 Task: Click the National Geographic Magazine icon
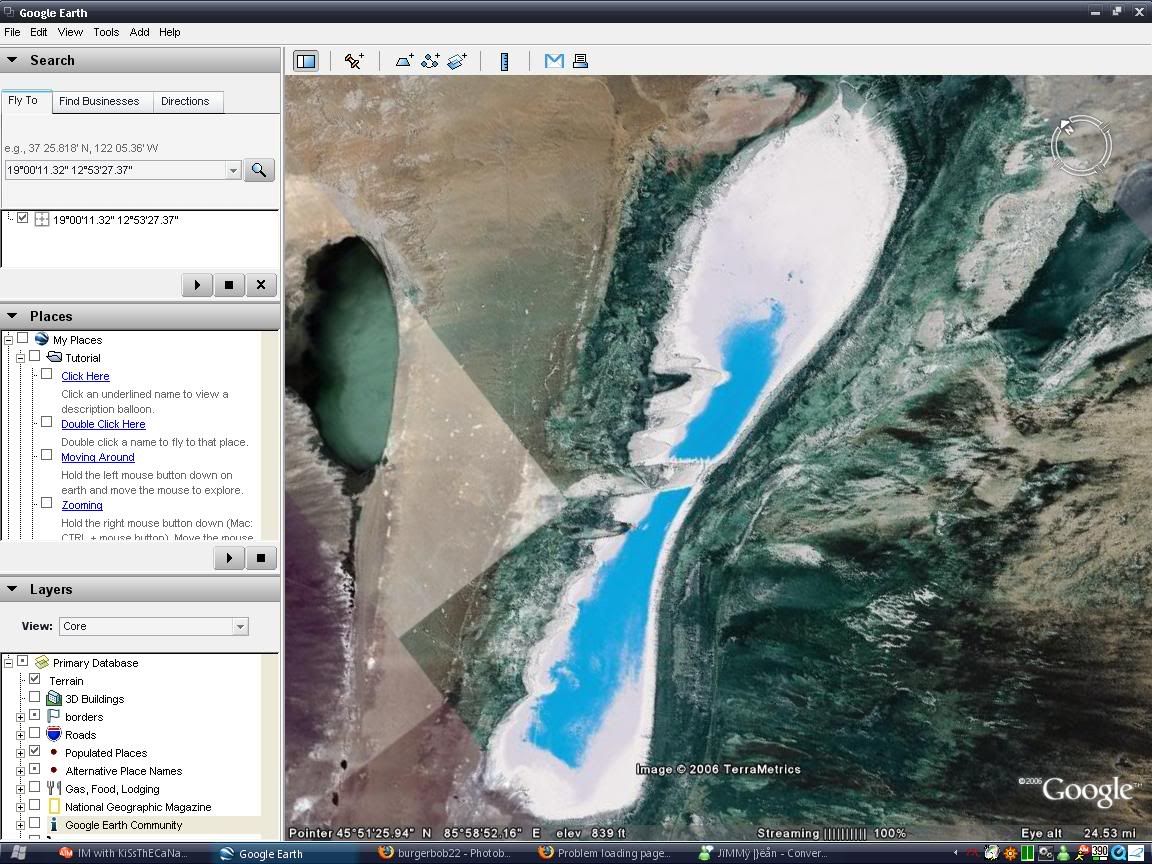pyautogui.click(x=54, y=806)
